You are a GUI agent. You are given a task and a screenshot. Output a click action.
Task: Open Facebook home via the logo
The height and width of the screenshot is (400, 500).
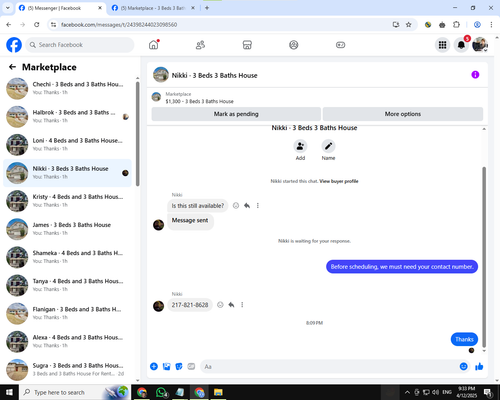[x=14, y=45]
